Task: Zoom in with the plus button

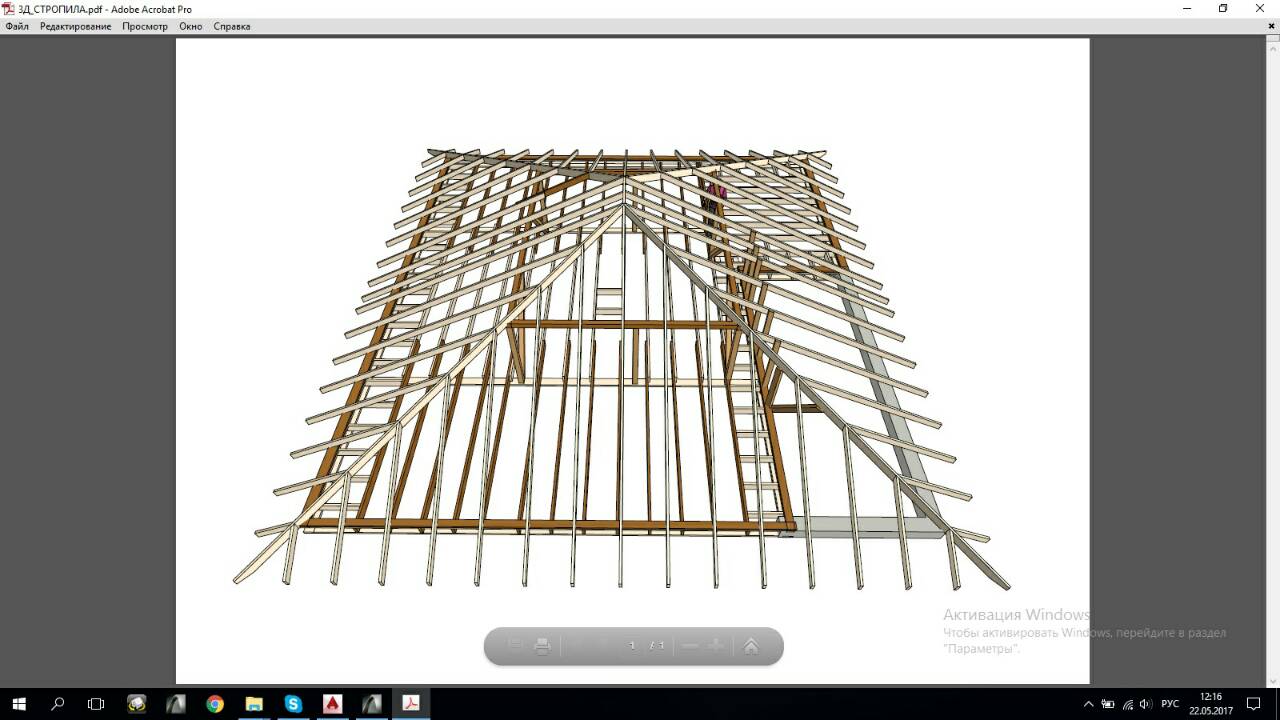Action: (716, 646)
